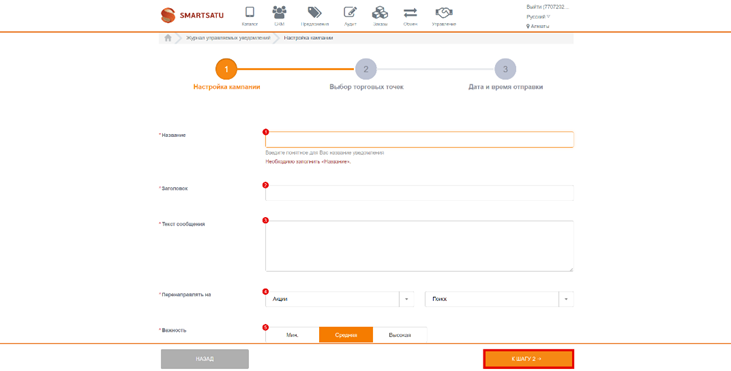
Task: Click the SmartSatu logo
Action: tap(192, 15)
